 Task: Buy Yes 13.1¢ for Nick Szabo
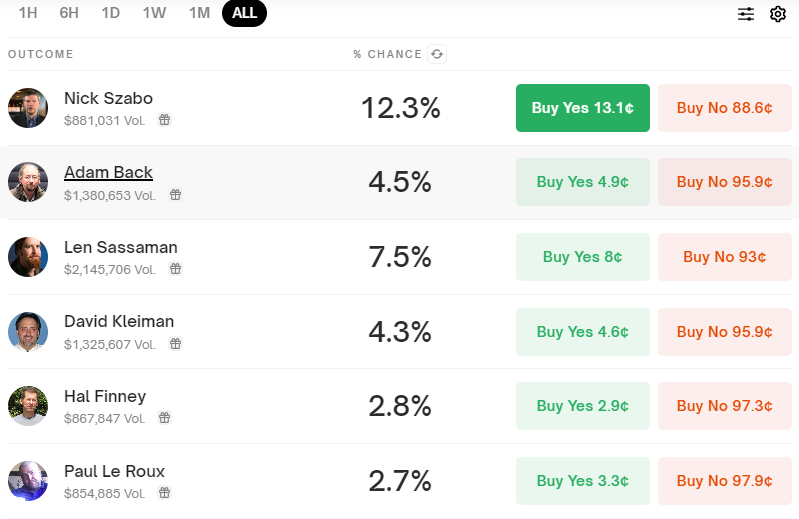click(x=583, y=108)
